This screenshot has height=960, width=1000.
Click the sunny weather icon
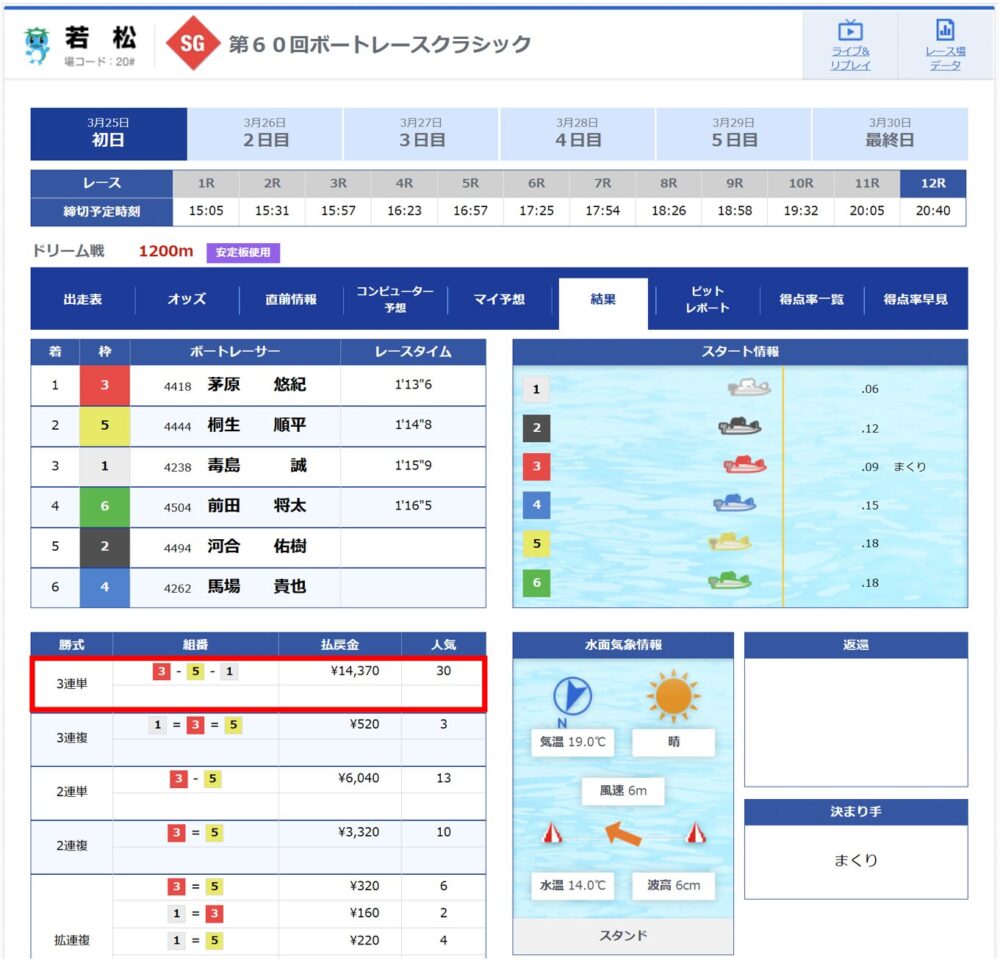tap(673, 696)
